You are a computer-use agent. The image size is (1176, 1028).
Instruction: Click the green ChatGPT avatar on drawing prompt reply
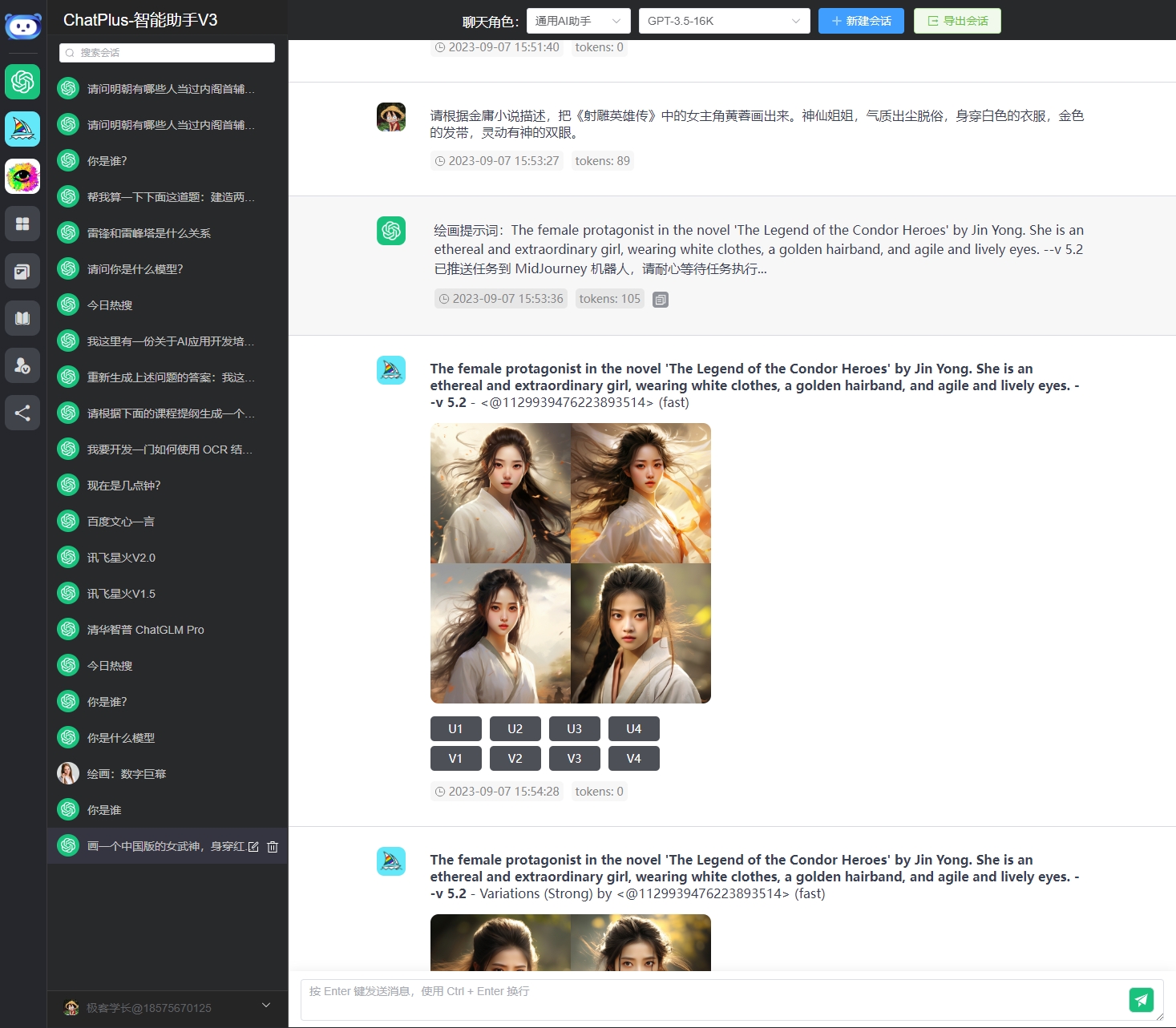point(391,231)
